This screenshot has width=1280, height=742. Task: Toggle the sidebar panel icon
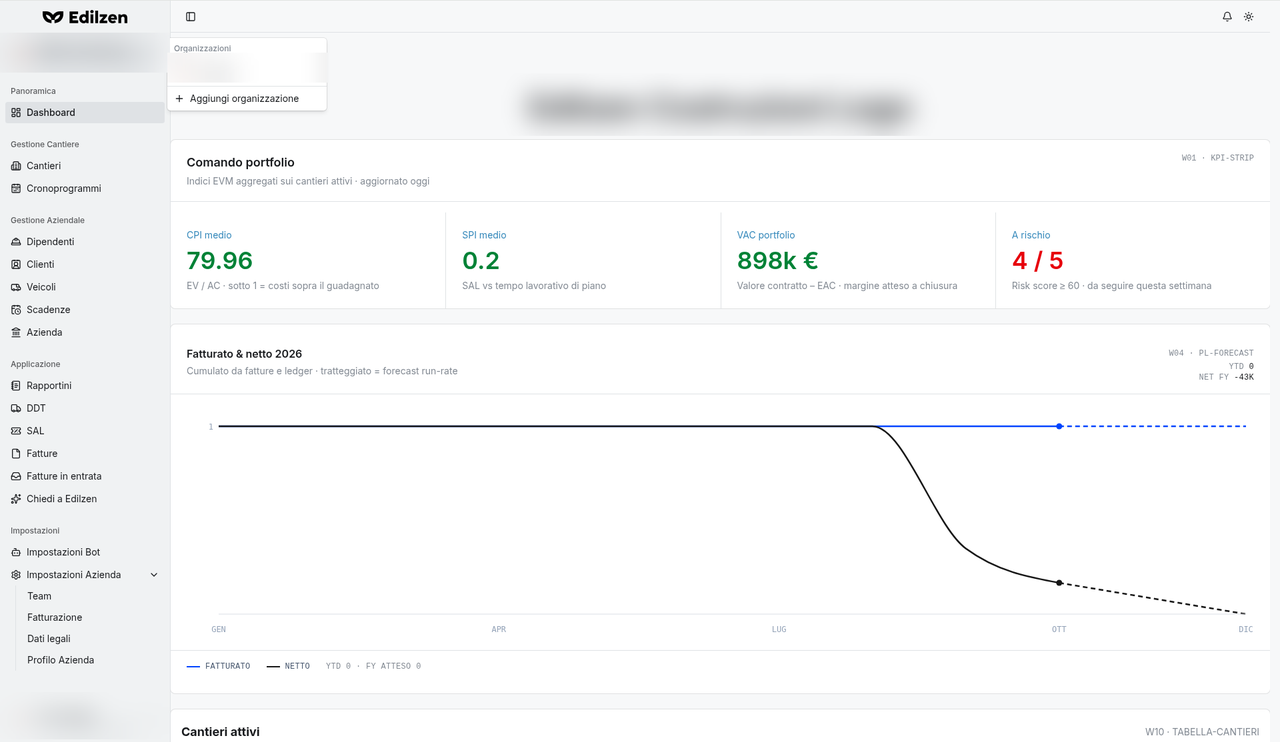click(x=191, y=17)
